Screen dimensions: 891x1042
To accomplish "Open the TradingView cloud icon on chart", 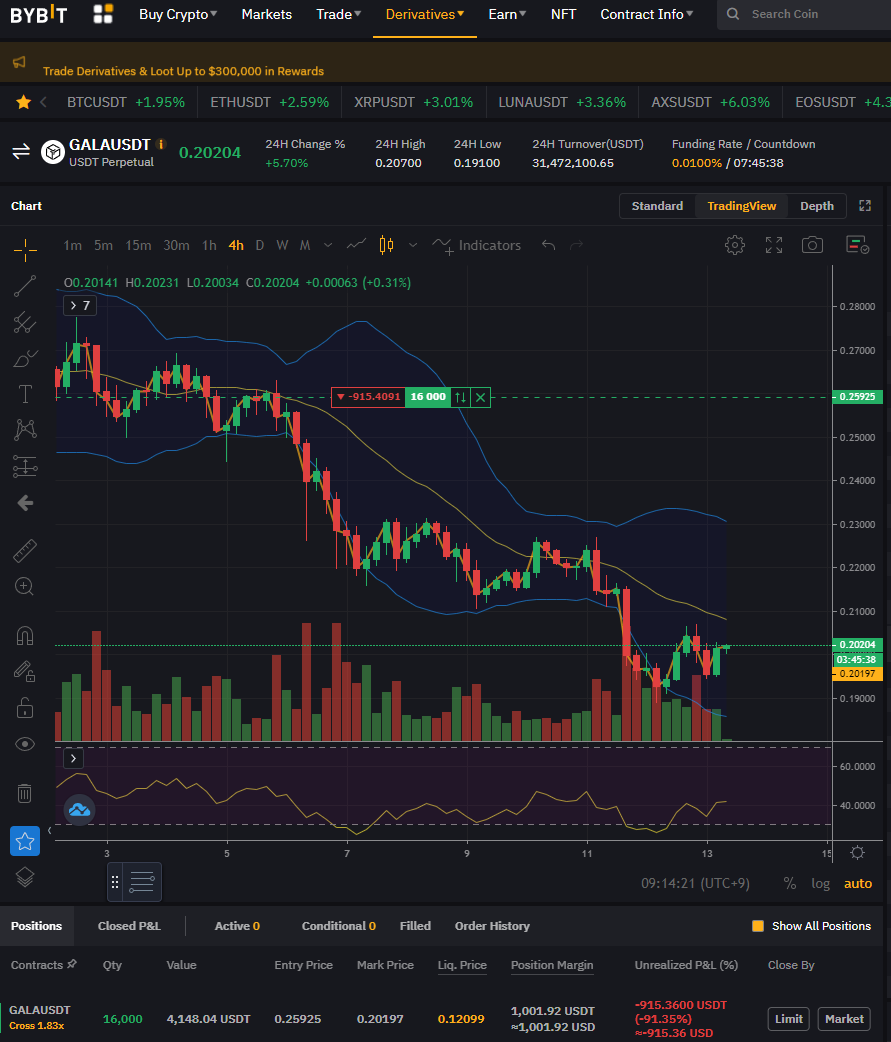I will pyautogui.click(x=79, y=810).
